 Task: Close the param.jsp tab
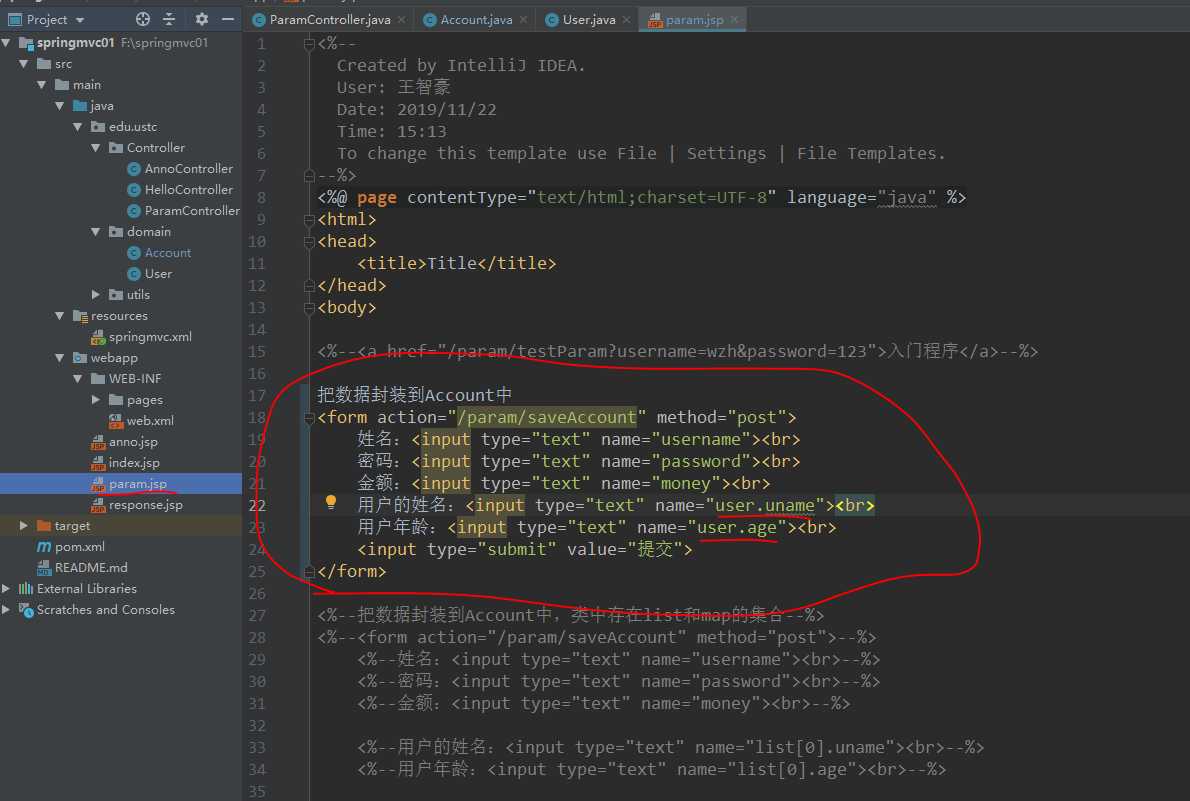pyautogui.click(x=735, y=20)
